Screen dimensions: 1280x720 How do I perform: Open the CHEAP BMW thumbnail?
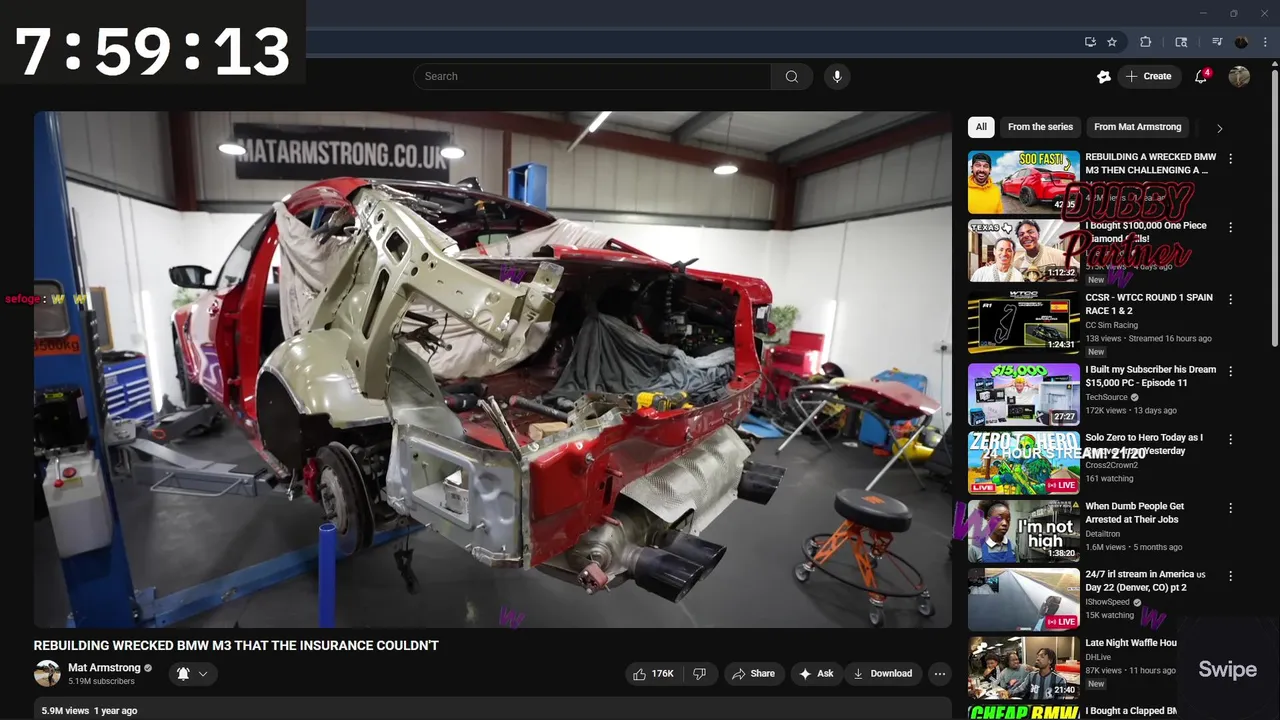click(1024, 712)
